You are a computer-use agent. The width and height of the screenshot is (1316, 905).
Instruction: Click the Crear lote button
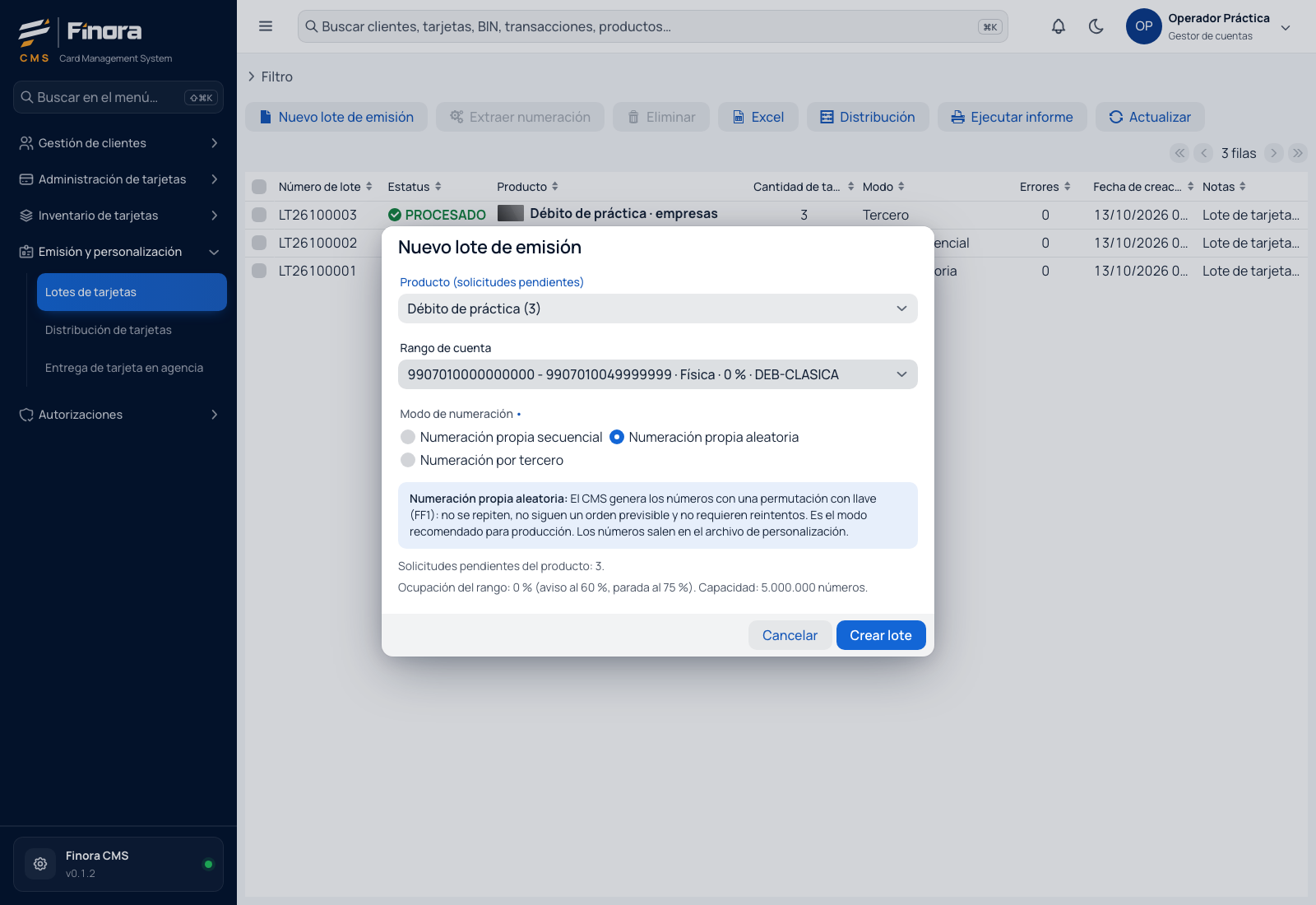point(881,635)
